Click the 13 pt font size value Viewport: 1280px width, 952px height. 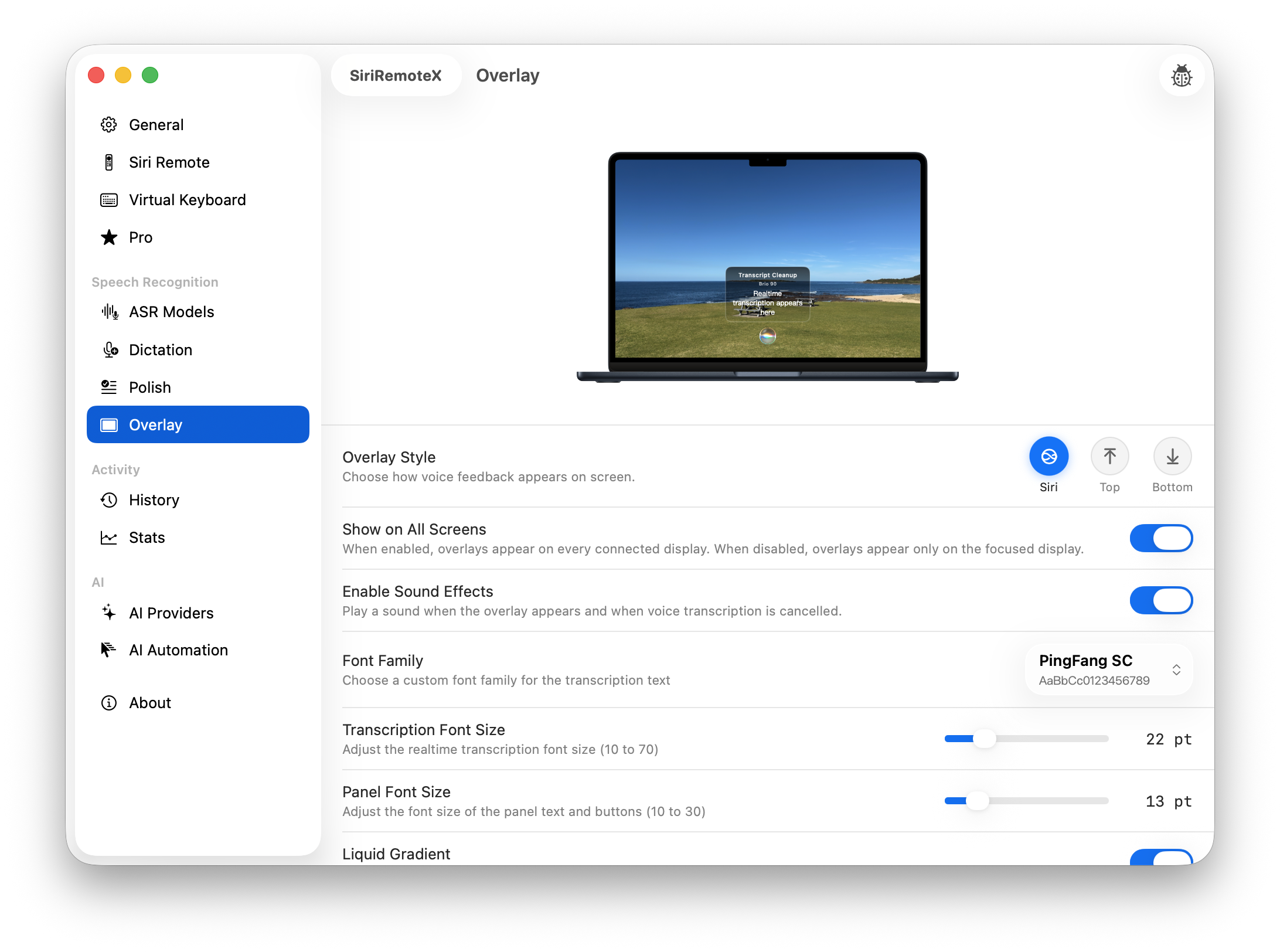1169,801
